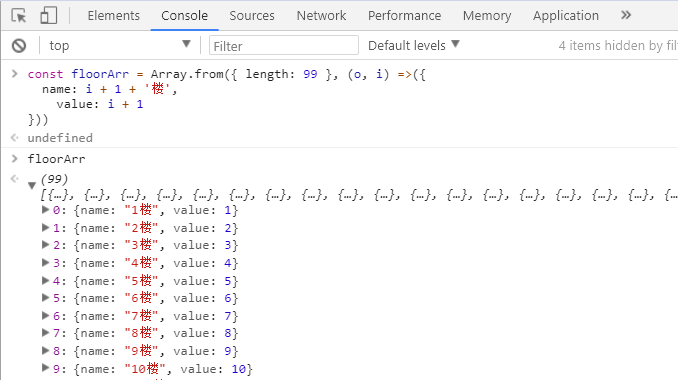Expand array entry 7 with name "8楼"

(x=45, y=332)
